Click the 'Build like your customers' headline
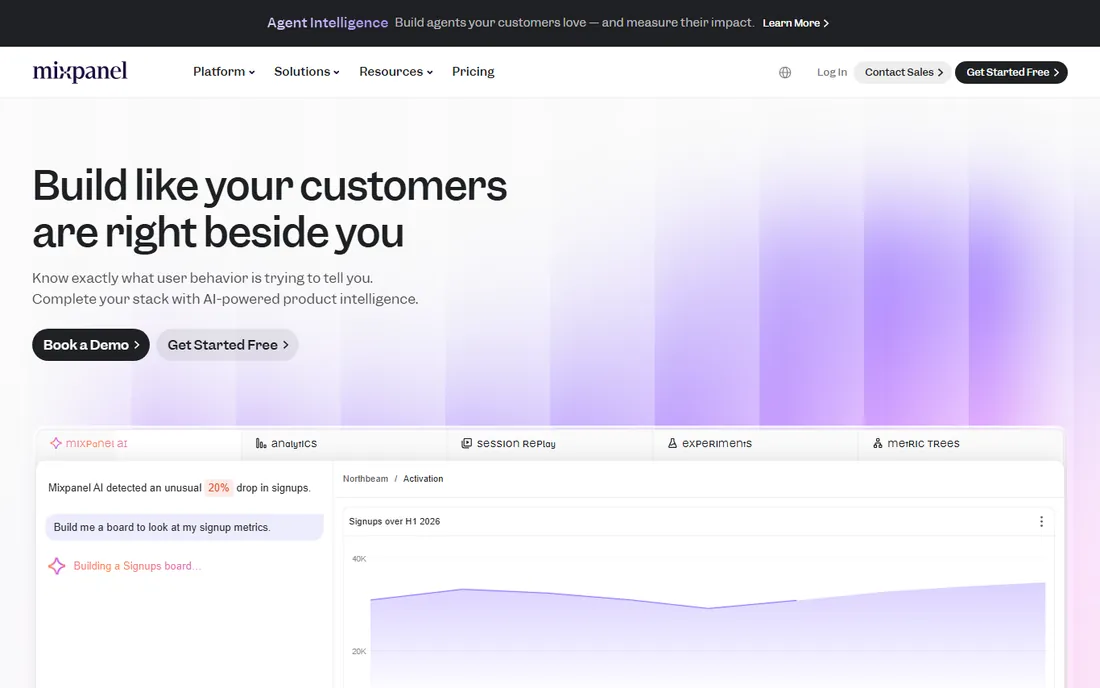 269,208
